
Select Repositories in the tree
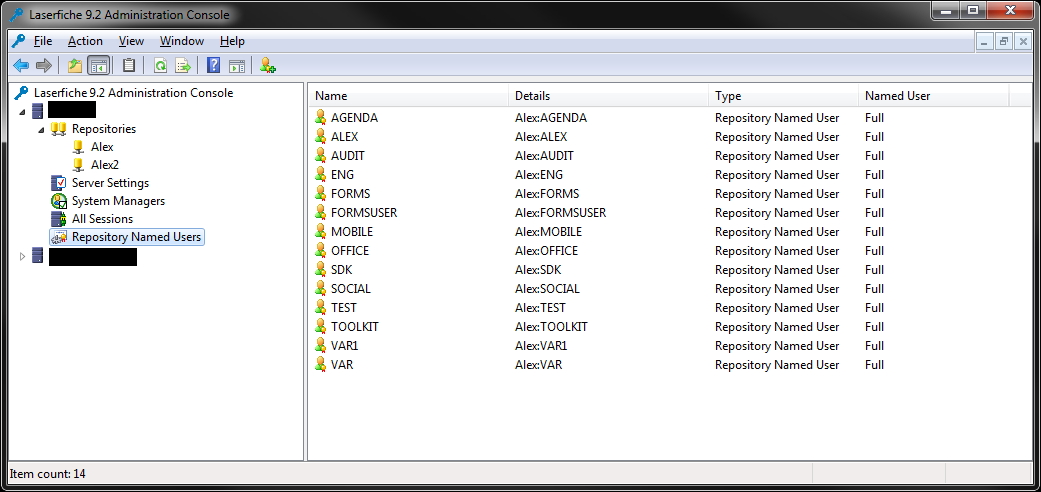(x=104, y=129)
